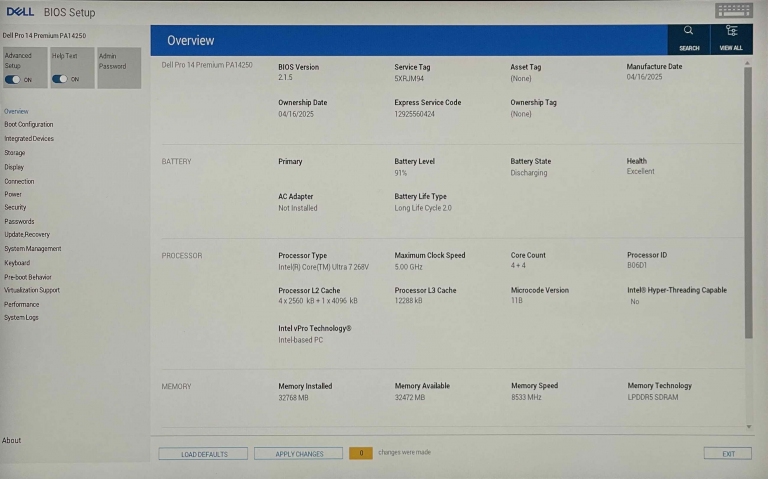The image size is (768, 479).
Task: Toggle Help Text switch
Action: click(60, 79)
